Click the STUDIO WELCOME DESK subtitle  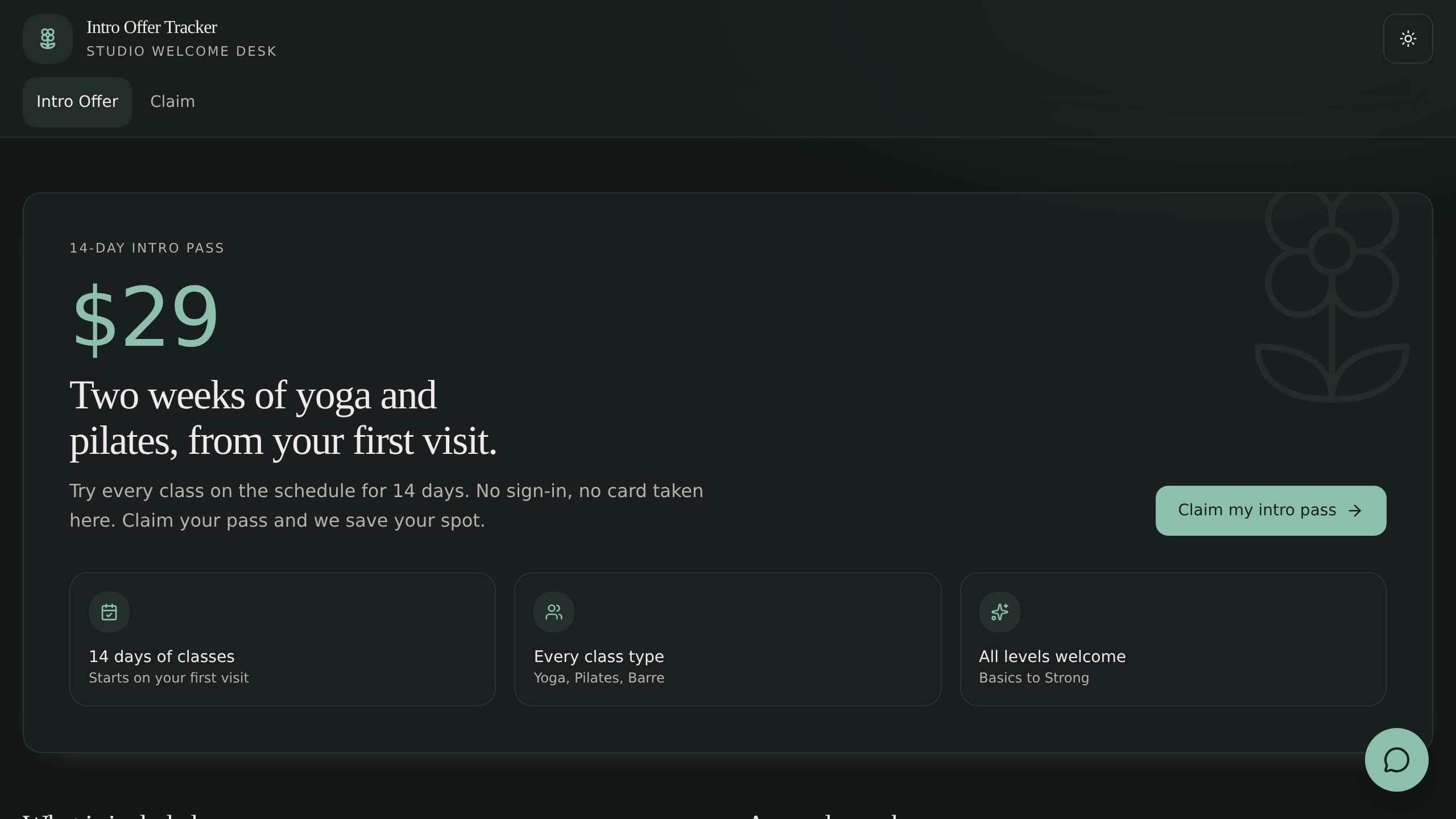coord(181,51)
